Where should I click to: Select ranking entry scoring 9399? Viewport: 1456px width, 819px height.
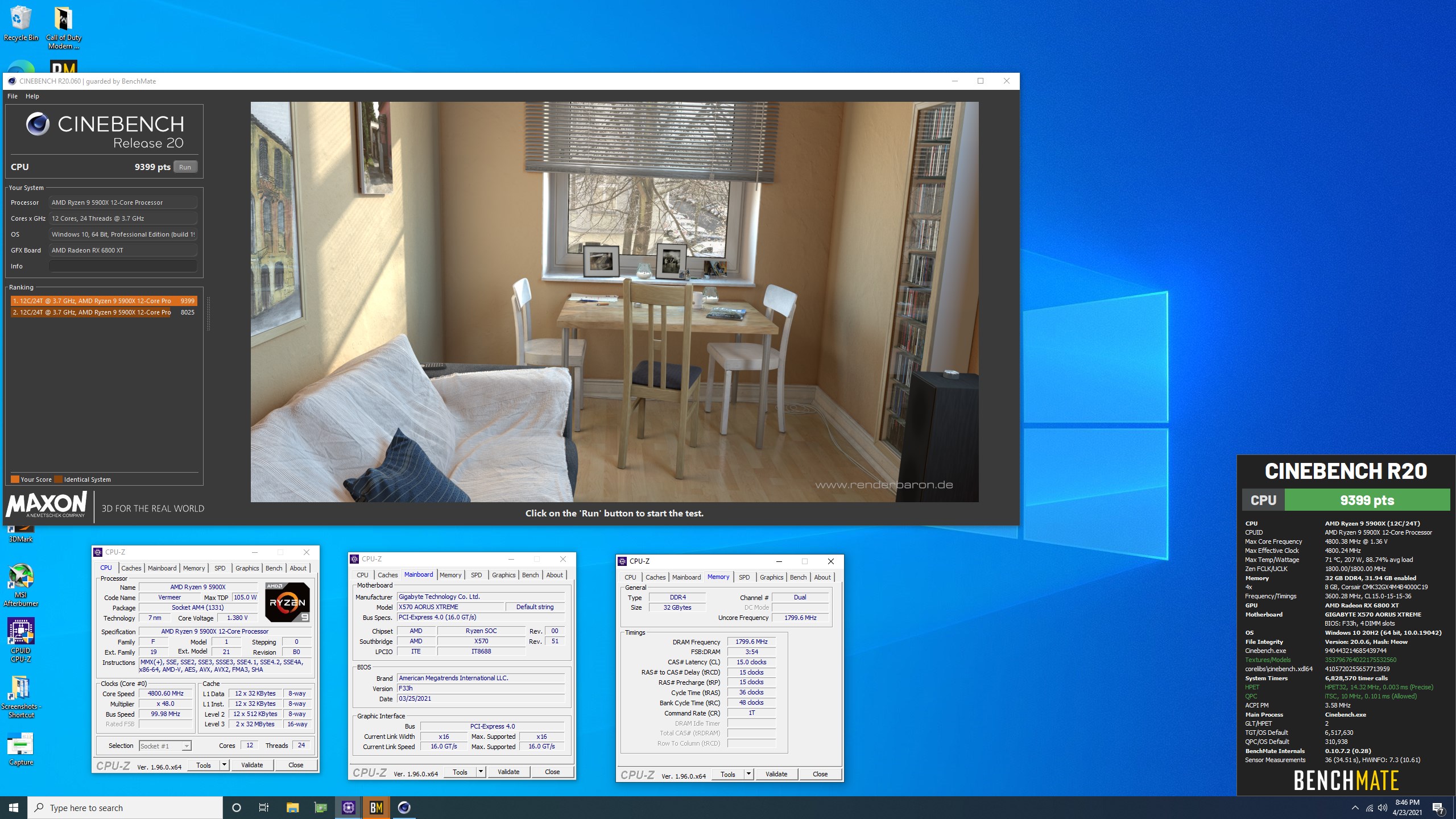point(104,301)
